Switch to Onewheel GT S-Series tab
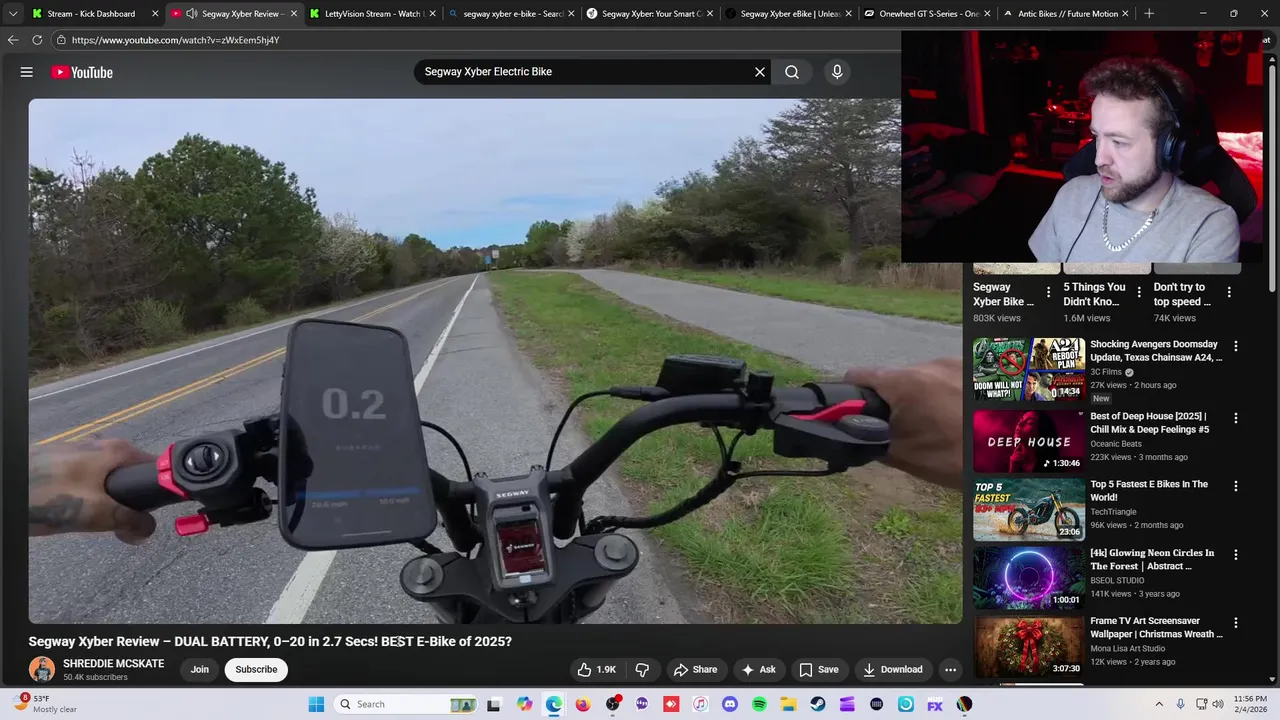The height and width of the screenshot is (720, 1280). pos(925,14)
